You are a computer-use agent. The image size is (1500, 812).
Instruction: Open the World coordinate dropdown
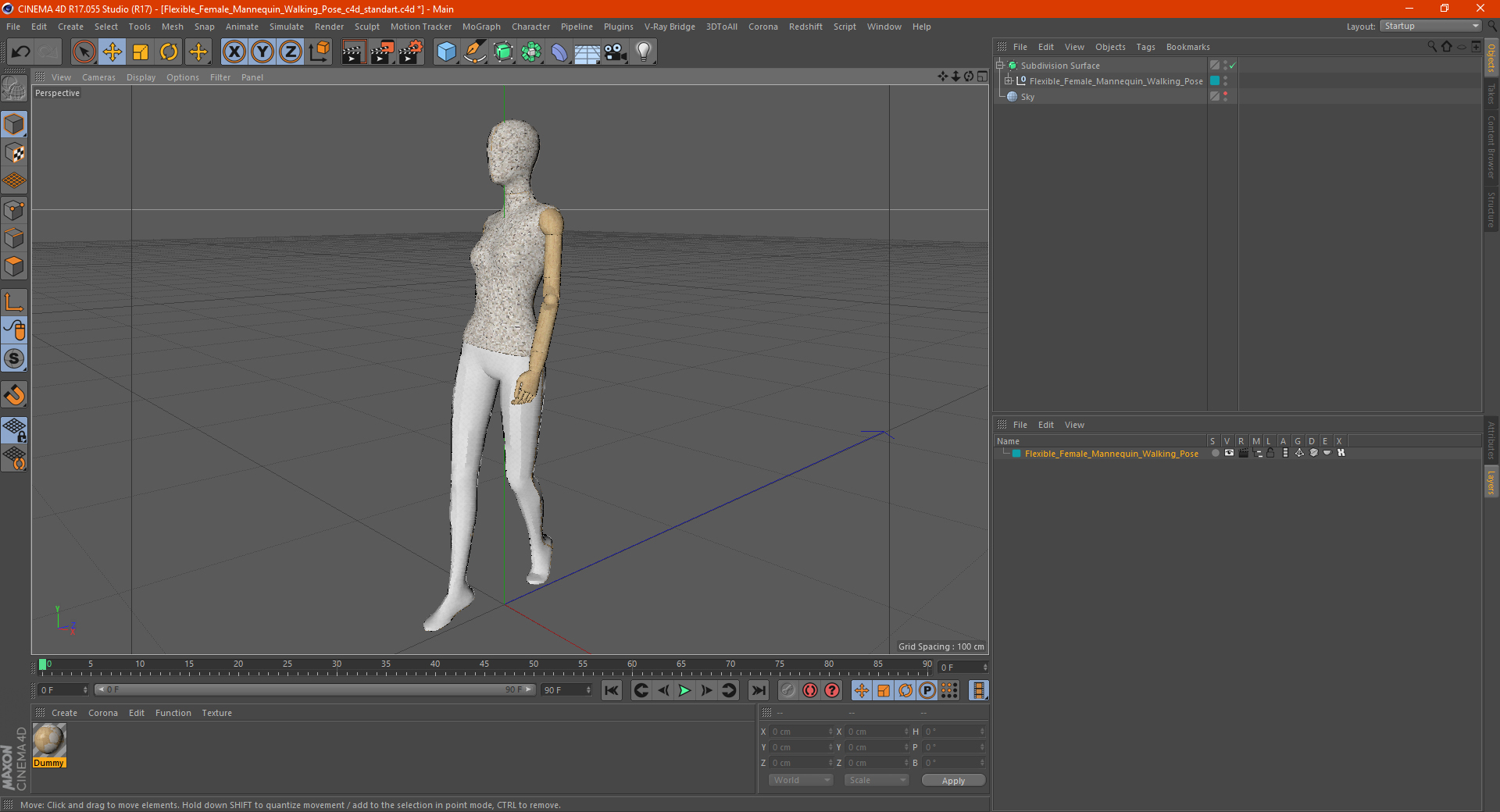801,780
